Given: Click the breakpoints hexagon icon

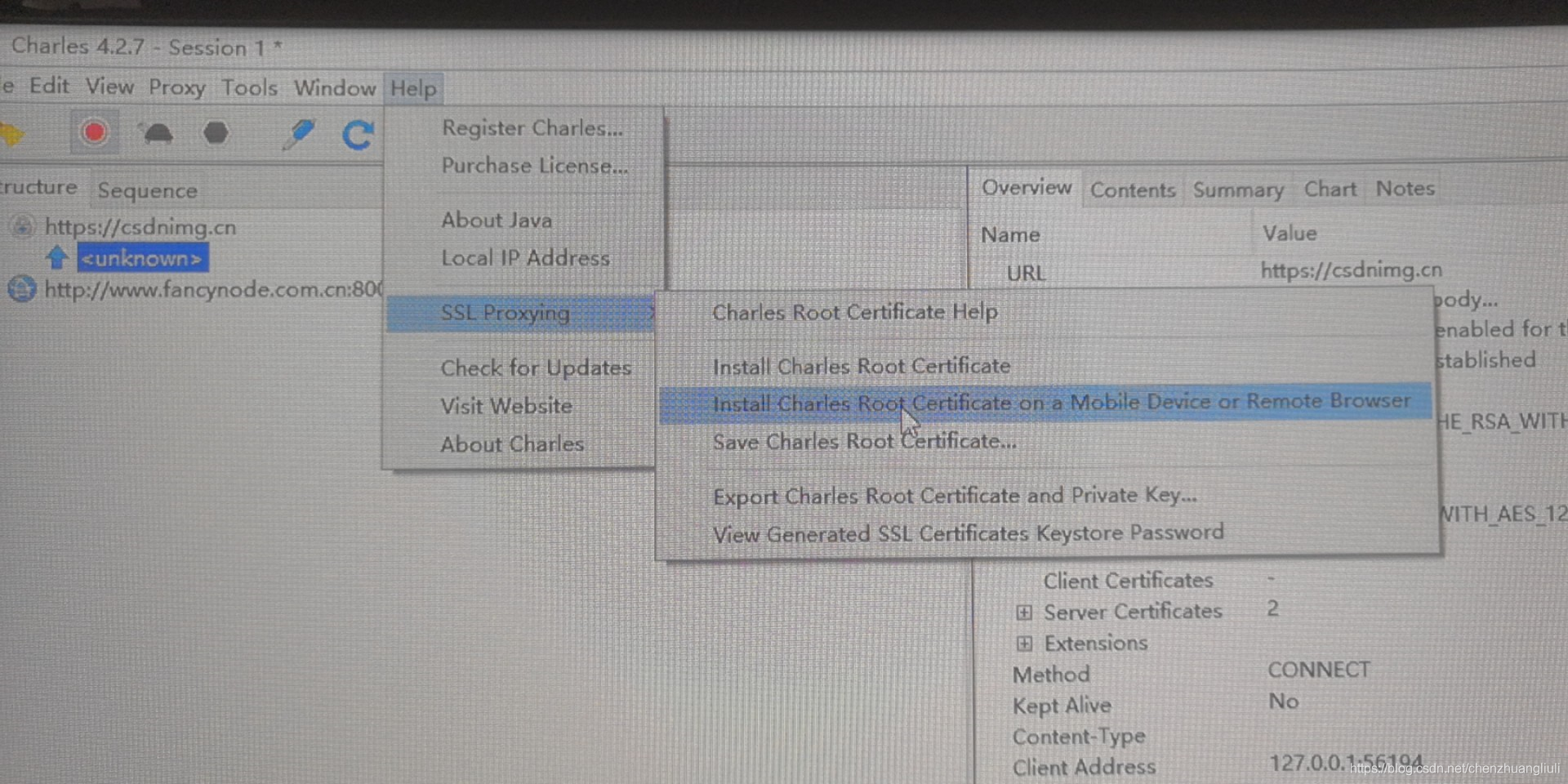Looking at the screenshot, I should click(216, 133).
